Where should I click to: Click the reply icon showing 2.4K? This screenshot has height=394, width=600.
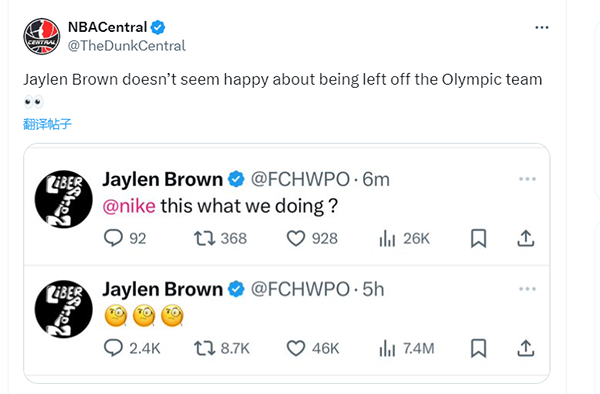point(113,348)
